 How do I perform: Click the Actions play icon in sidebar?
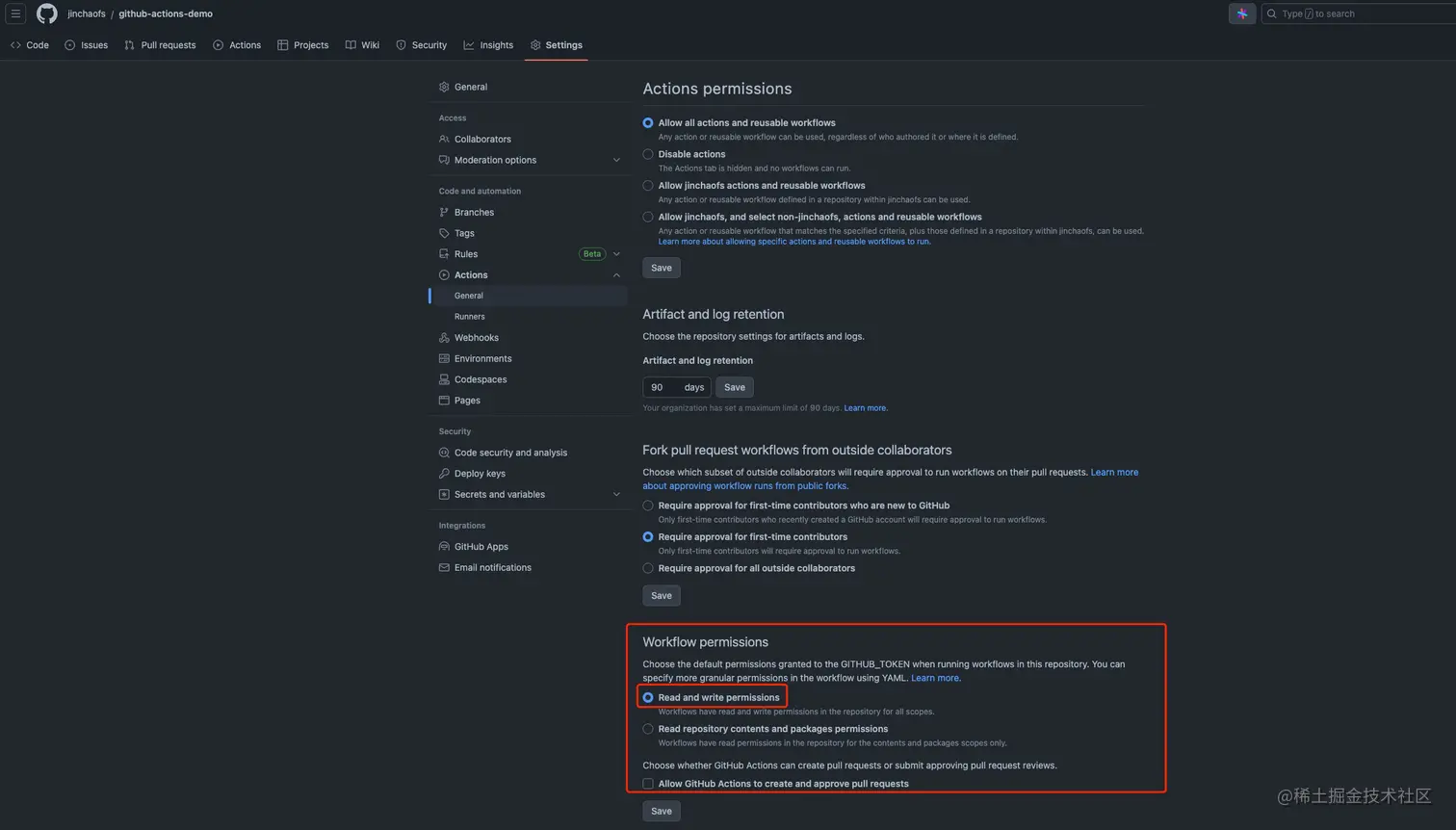(x=444, y=274)
